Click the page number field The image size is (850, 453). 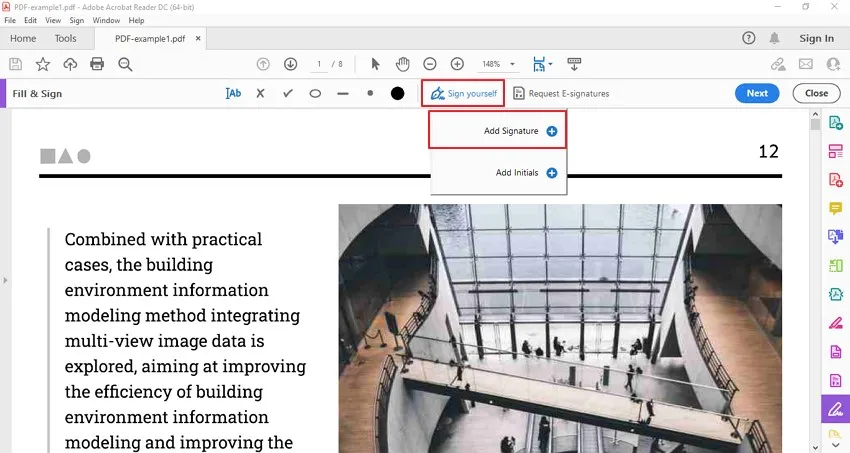click(x=320, y=64)
